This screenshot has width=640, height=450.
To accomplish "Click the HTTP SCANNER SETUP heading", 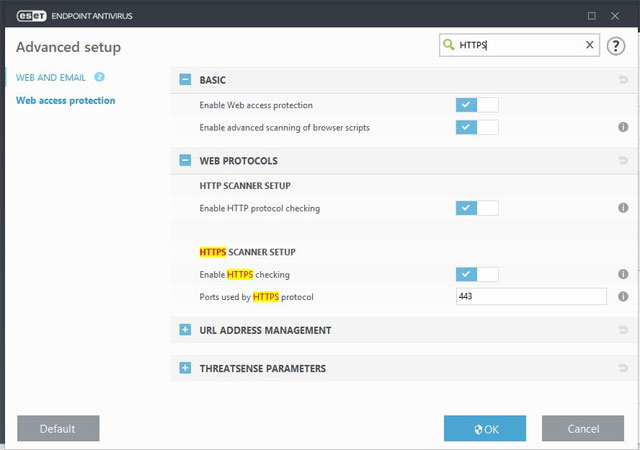I will (245, 186).
